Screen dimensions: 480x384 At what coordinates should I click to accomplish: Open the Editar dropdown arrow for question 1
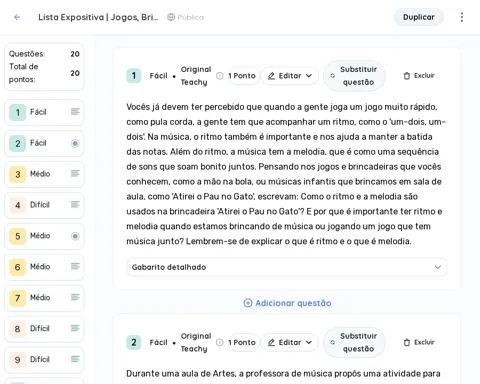coord(309,76)
